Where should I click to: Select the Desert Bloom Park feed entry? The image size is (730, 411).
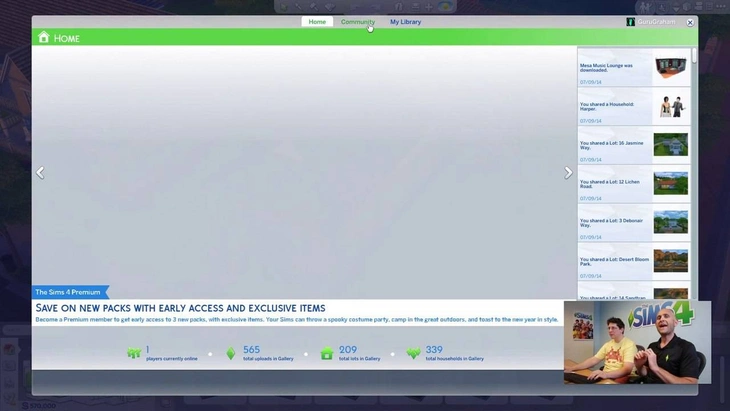point(614,261)
